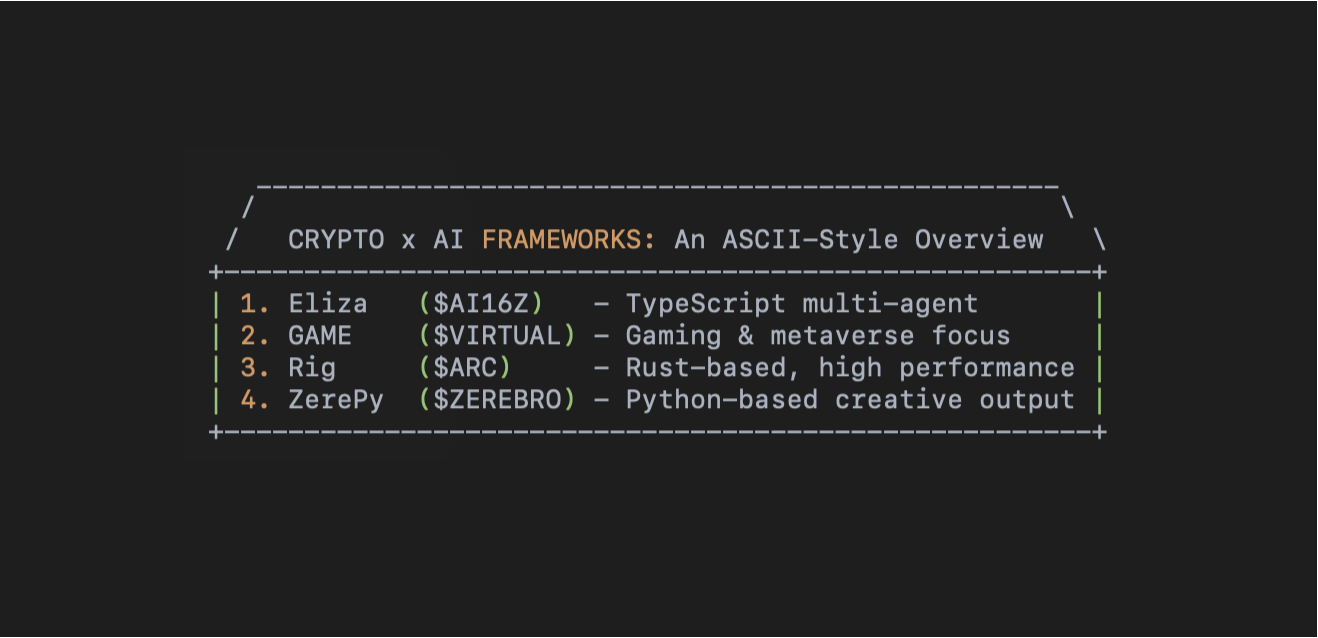Click the 'ZerePy' framework name

click(x=336, y=401)
